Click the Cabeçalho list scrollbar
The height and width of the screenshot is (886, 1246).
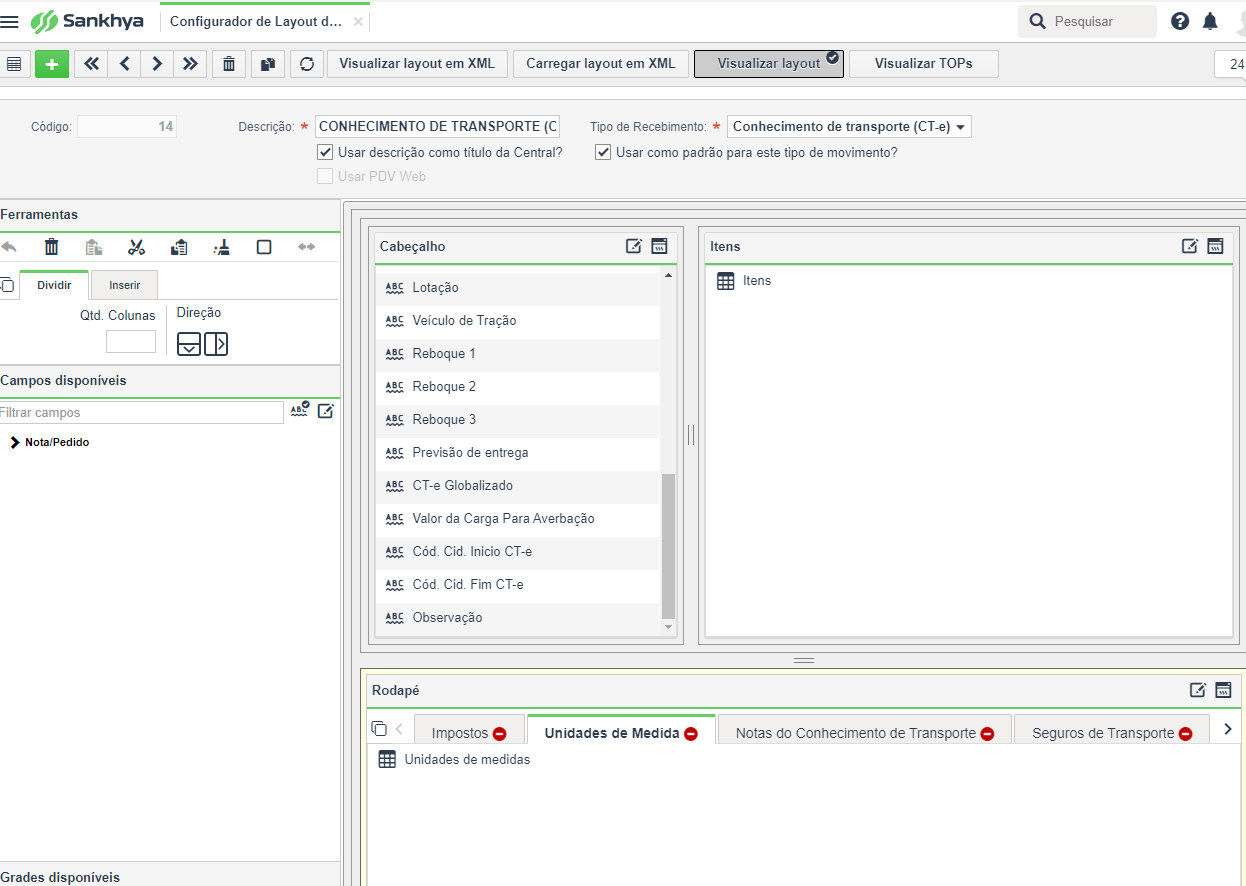(668, 547)
